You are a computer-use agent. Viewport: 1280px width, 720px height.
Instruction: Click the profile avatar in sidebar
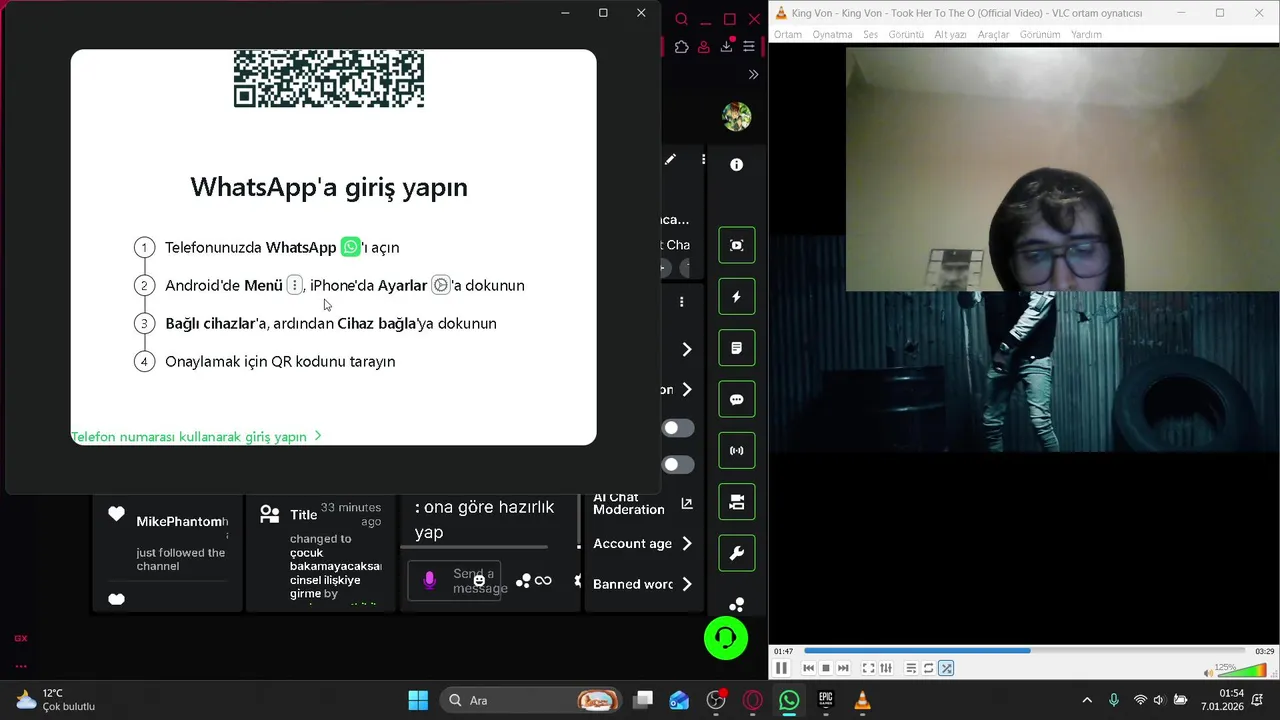737,116
